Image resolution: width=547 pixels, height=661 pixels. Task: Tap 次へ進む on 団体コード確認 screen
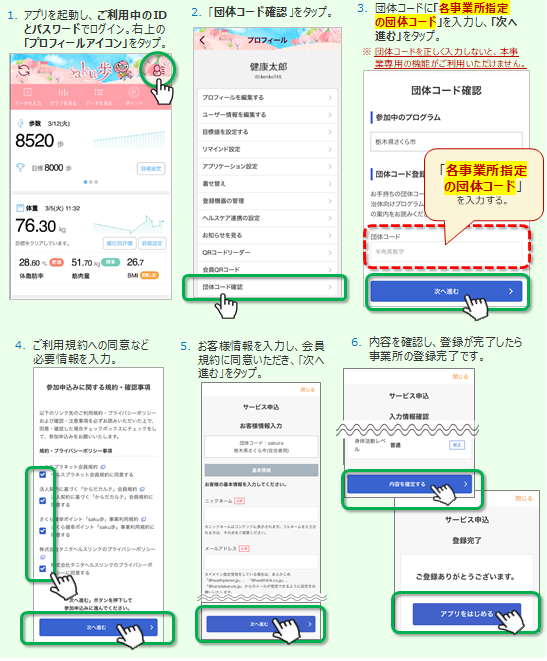coord(446,291)
